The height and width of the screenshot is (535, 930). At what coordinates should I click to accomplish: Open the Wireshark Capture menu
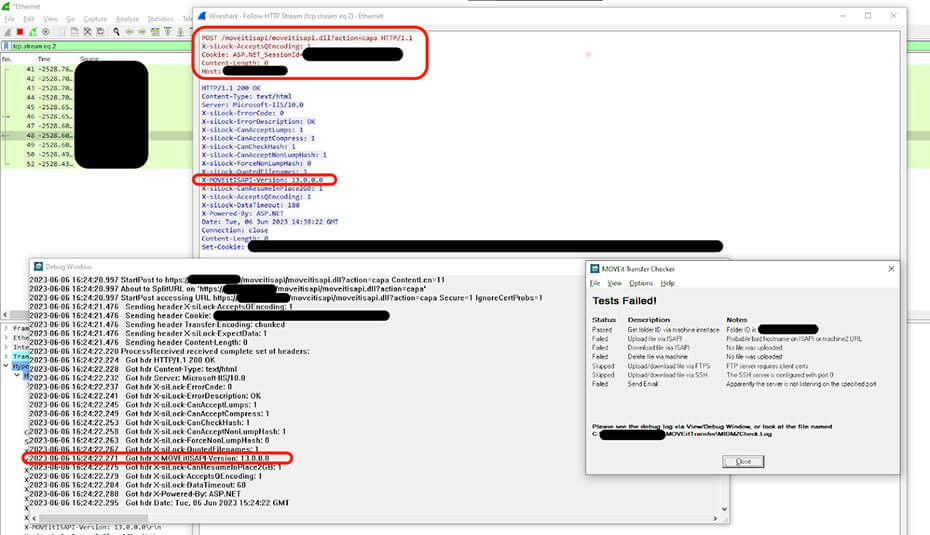95,19
